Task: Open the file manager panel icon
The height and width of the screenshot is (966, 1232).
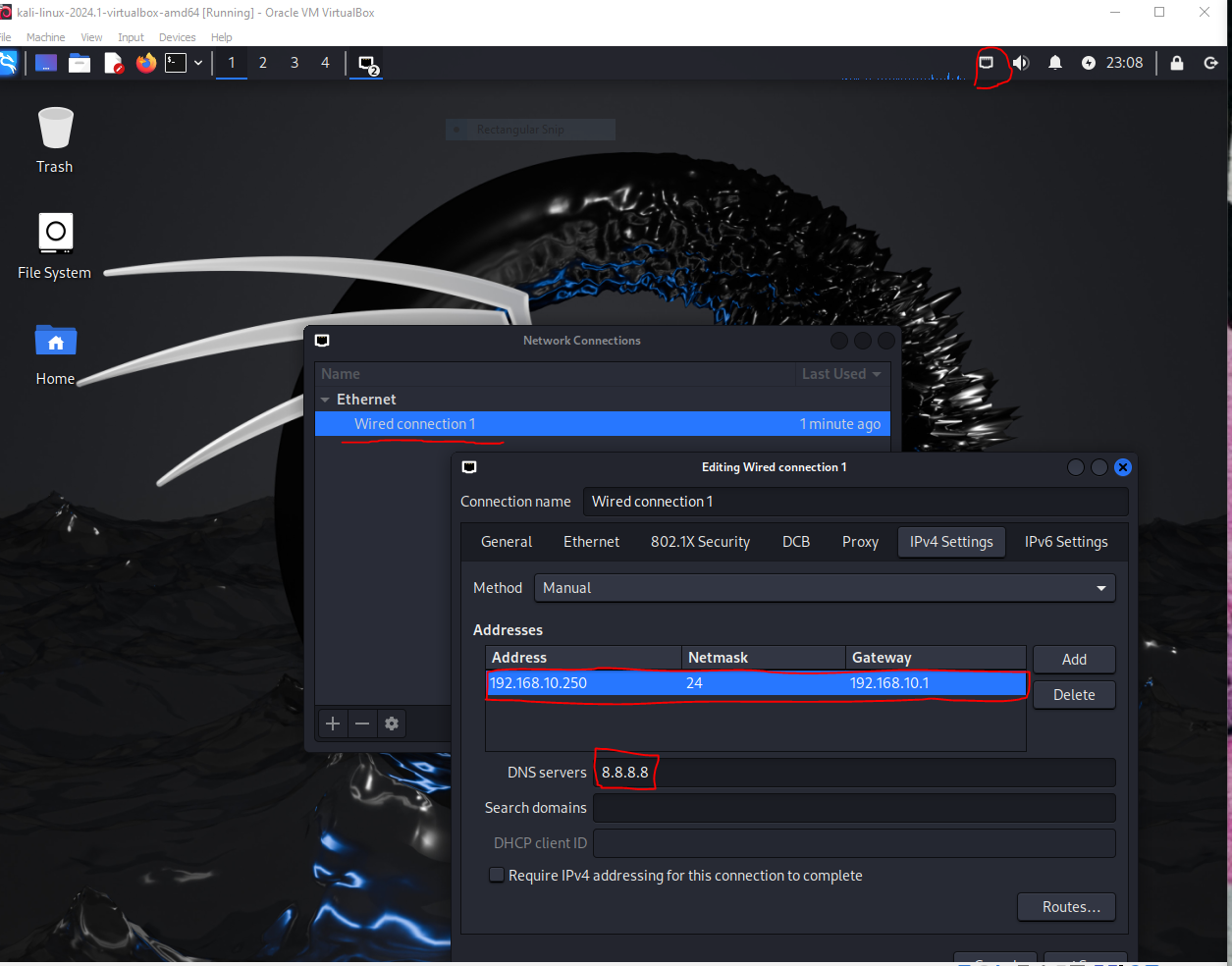Action: (80, 63)
